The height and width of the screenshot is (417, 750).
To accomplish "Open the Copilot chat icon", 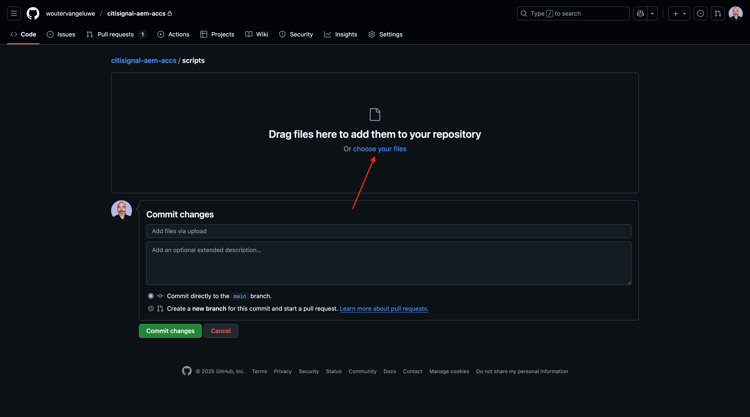I will tap(640, 13).
